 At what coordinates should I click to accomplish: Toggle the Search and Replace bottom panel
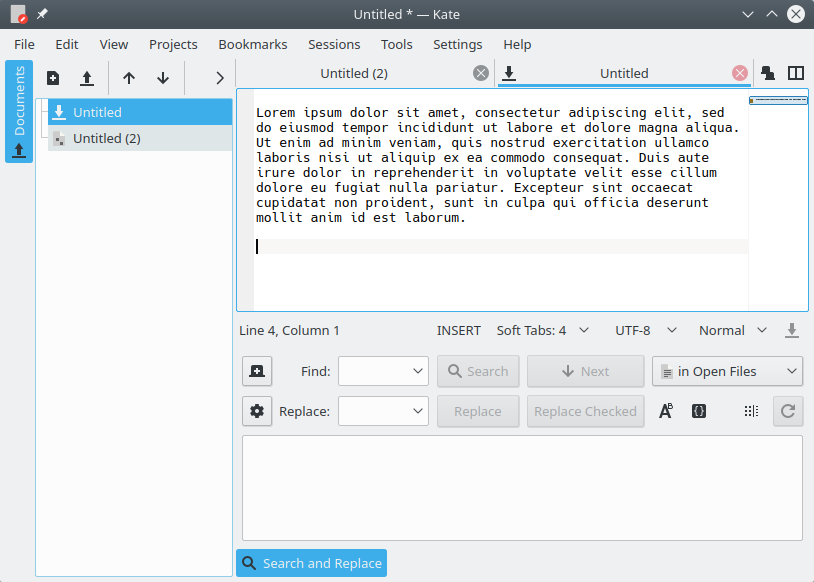tap(311, 563)
